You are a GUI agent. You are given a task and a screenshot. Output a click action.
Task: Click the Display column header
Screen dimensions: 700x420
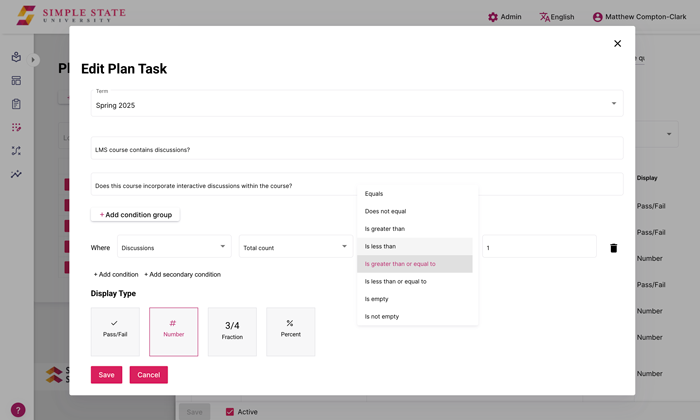647,178
